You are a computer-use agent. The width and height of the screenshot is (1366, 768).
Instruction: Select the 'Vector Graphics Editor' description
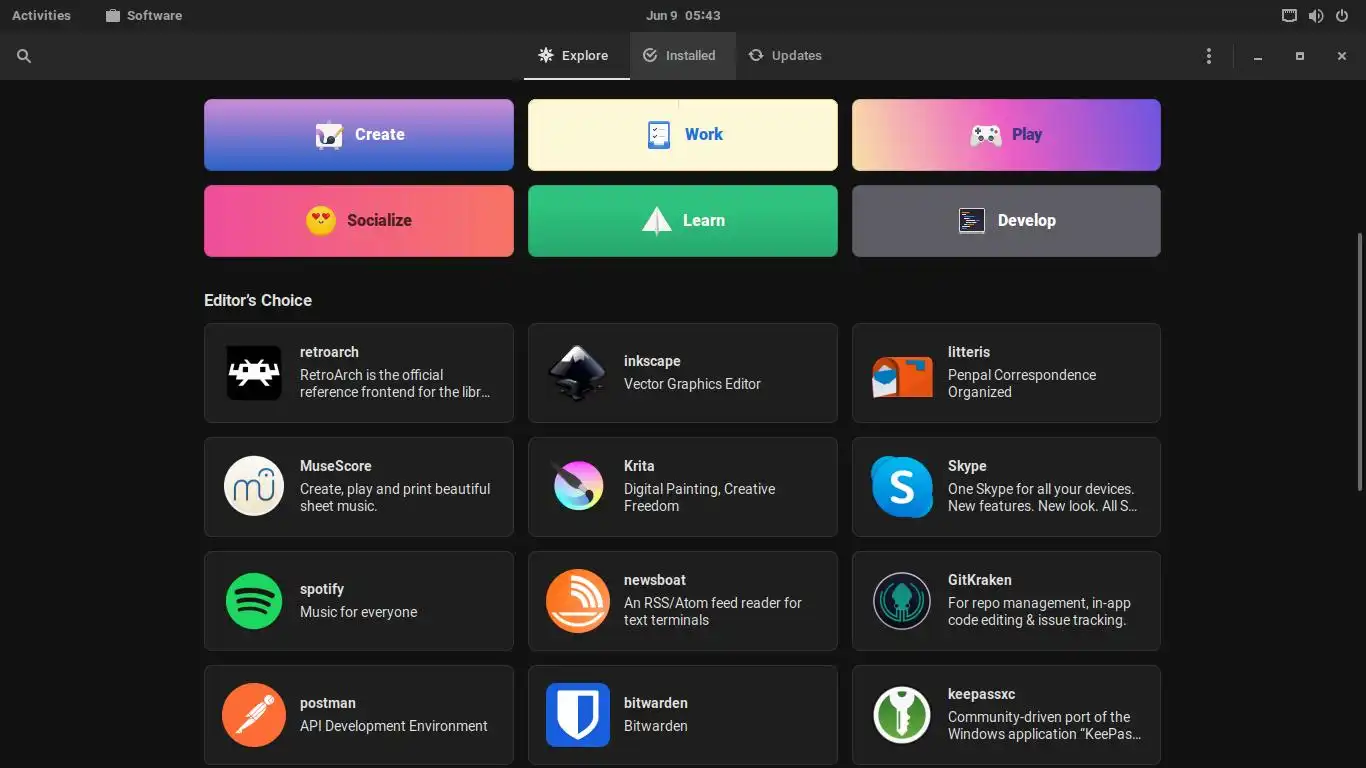point(692,384)
